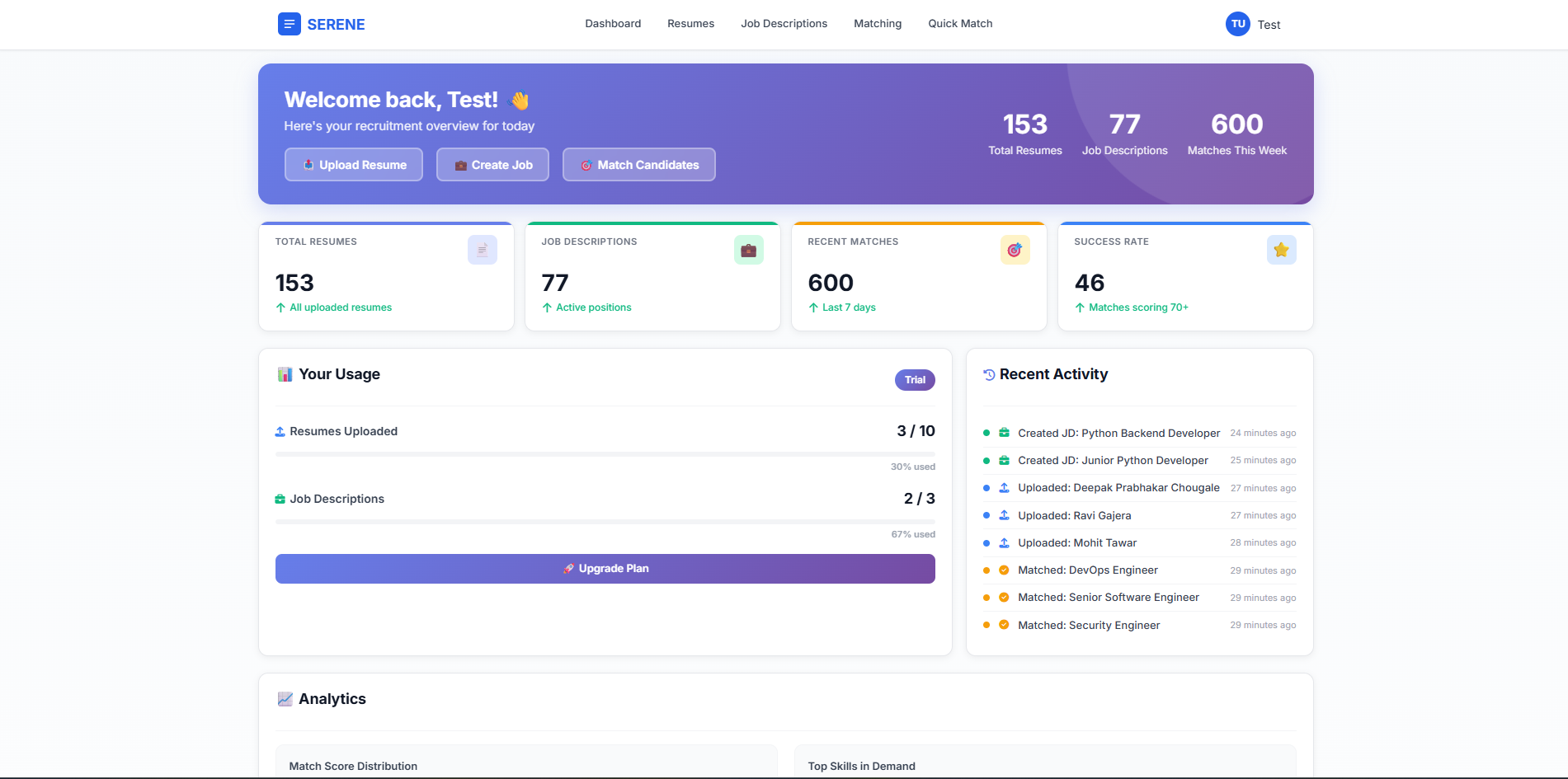Click the Resumes Uploaded progress bar
This screenshot has height=779, width=1568.
pyautogui.click(x=605, y=453)
